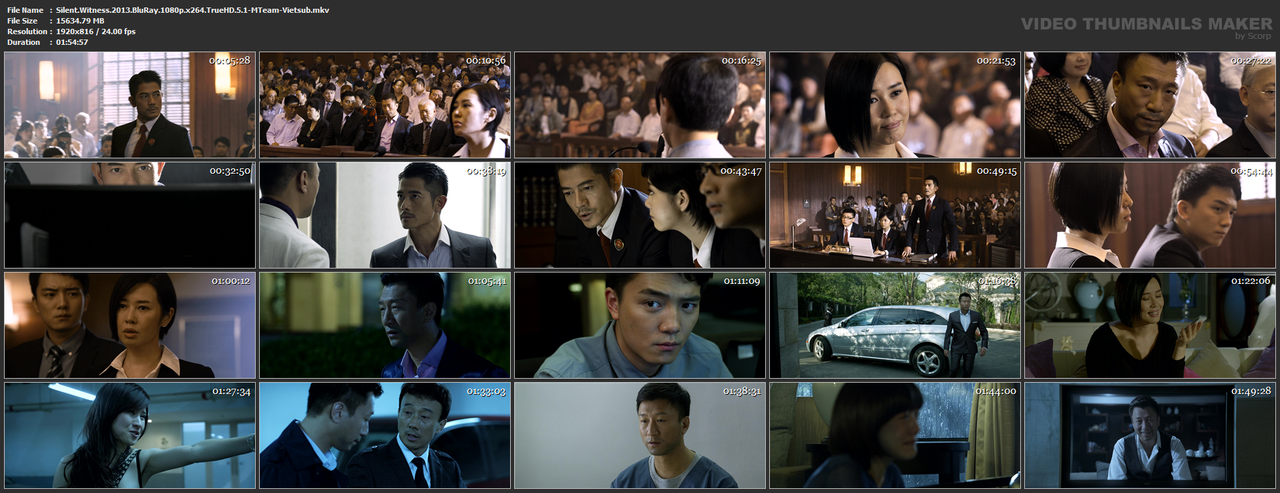
Task: Select the thumbnail timestamped 01:33:03
Action: point(385,435)
